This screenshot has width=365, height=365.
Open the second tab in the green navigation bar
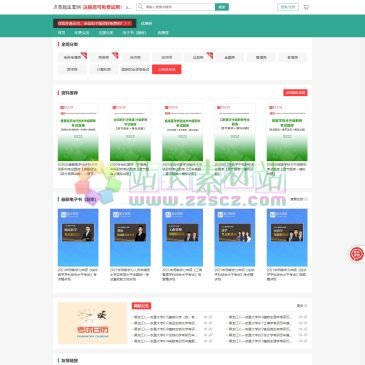pos(82,33)
